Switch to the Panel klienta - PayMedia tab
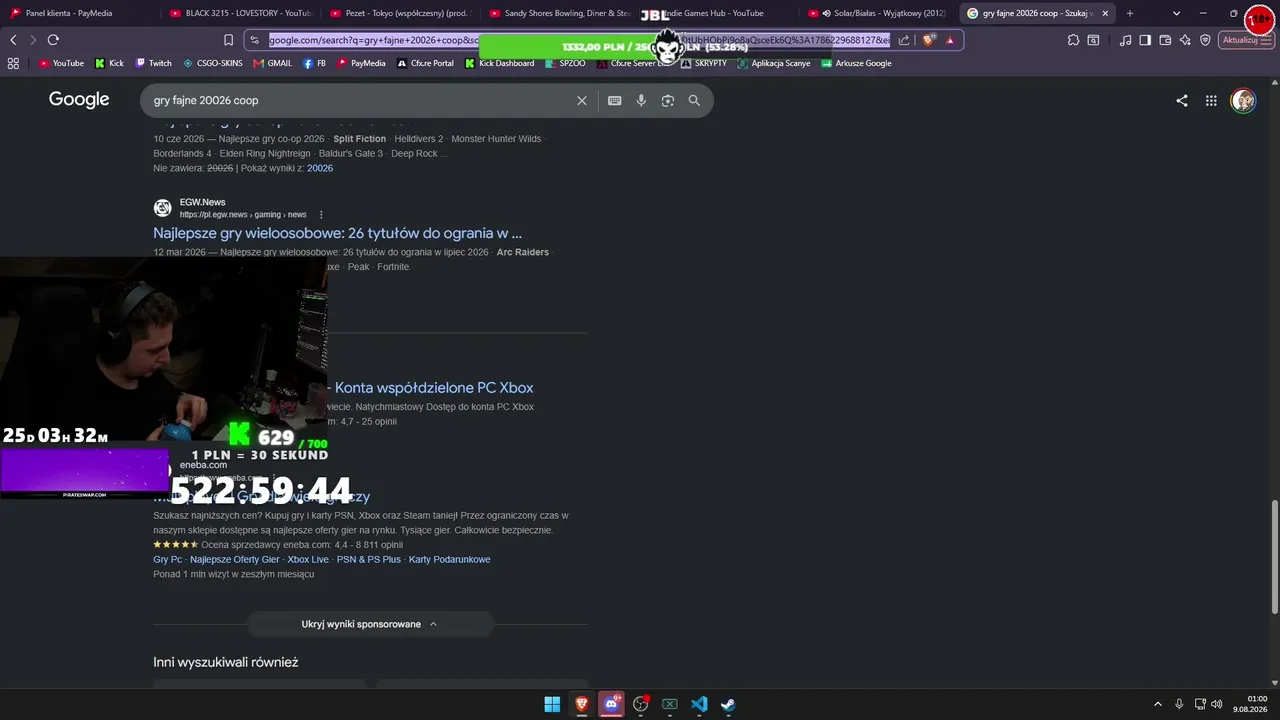The width and height of the screenshot is (1280, 720). [78, 13]
